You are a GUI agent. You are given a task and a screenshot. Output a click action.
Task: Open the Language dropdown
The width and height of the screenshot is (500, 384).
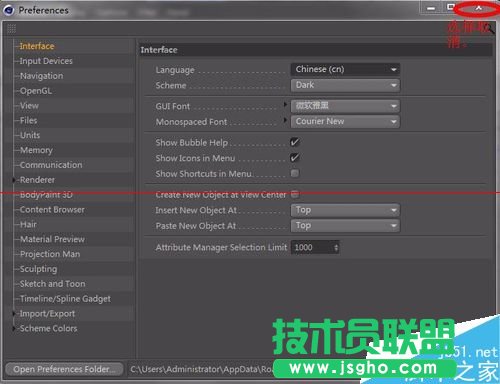(345, 69)
